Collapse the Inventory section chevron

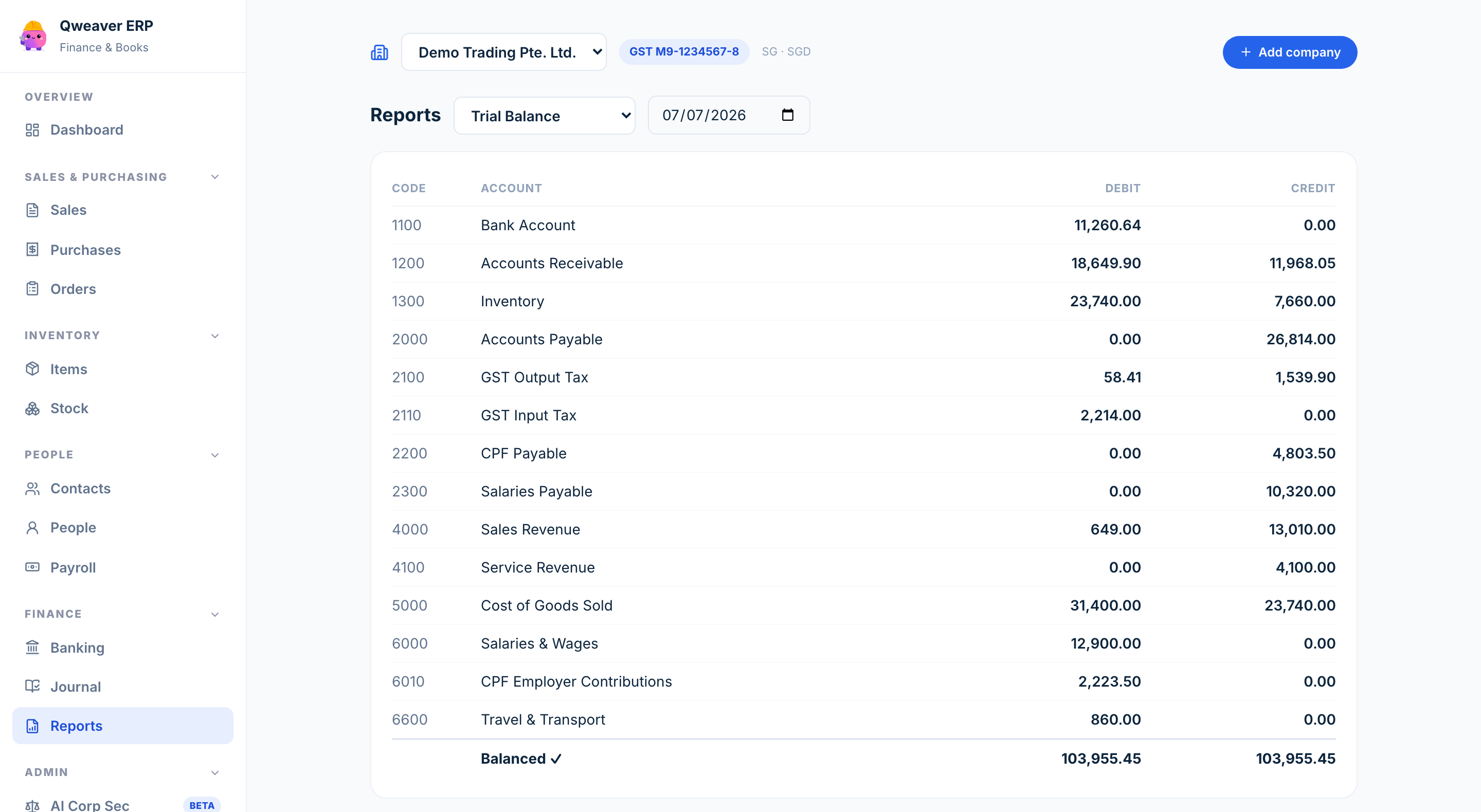tap(214, 336)
